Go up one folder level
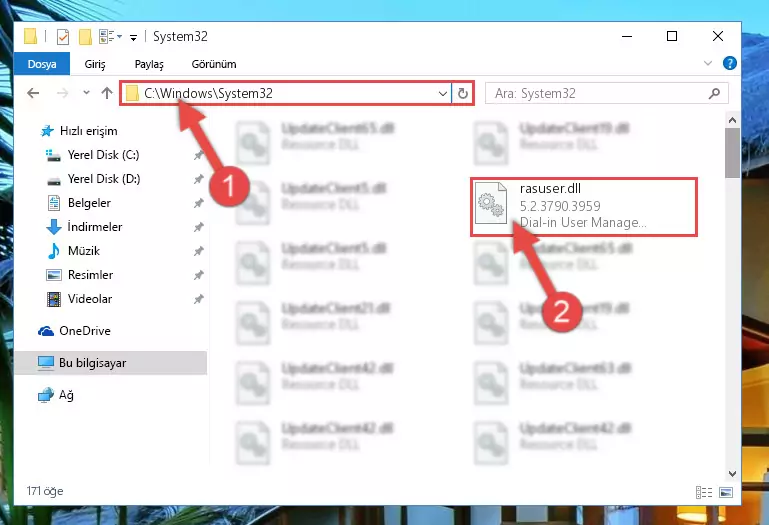769x525 pixels. point(107,93)
